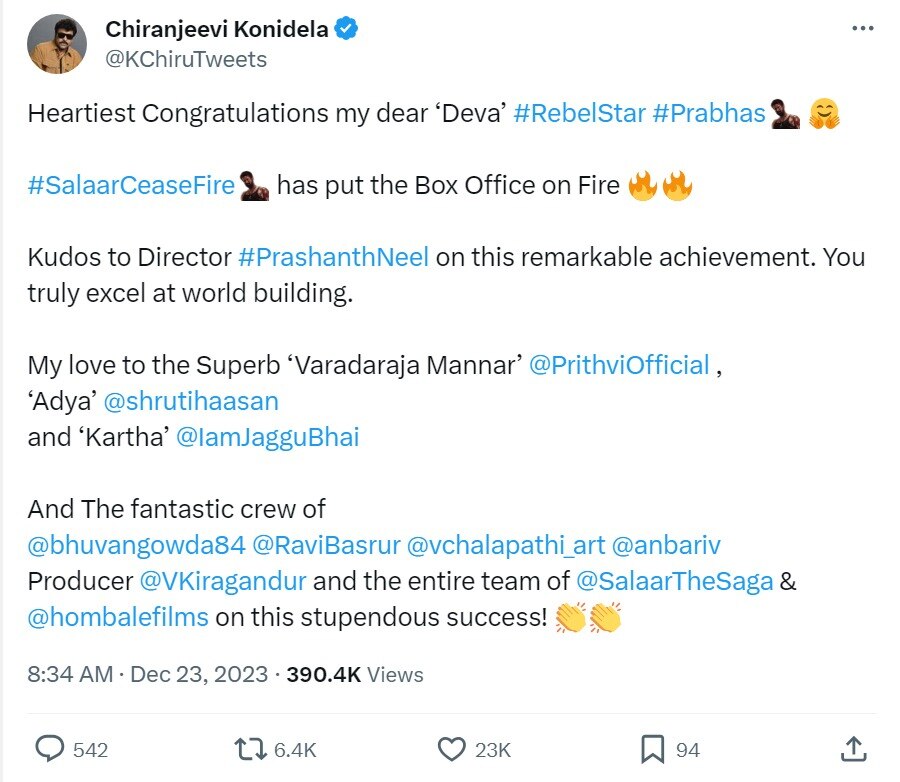900x782 pixels.
Task: Open the Chiranjeevi Konidela profile name
Action: (216, 30)
